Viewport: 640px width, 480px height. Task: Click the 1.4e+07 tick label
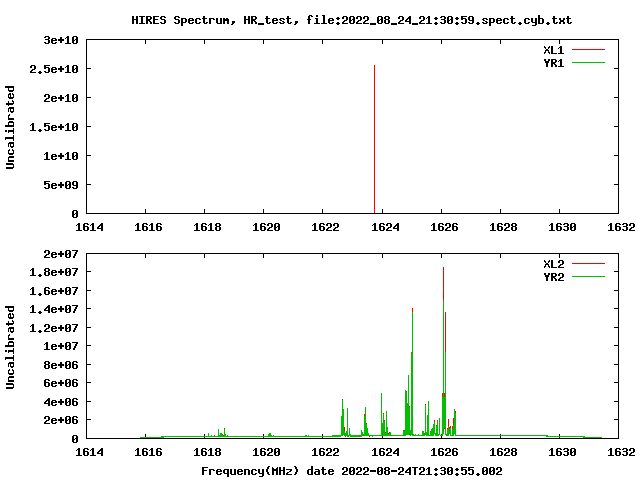53,309
